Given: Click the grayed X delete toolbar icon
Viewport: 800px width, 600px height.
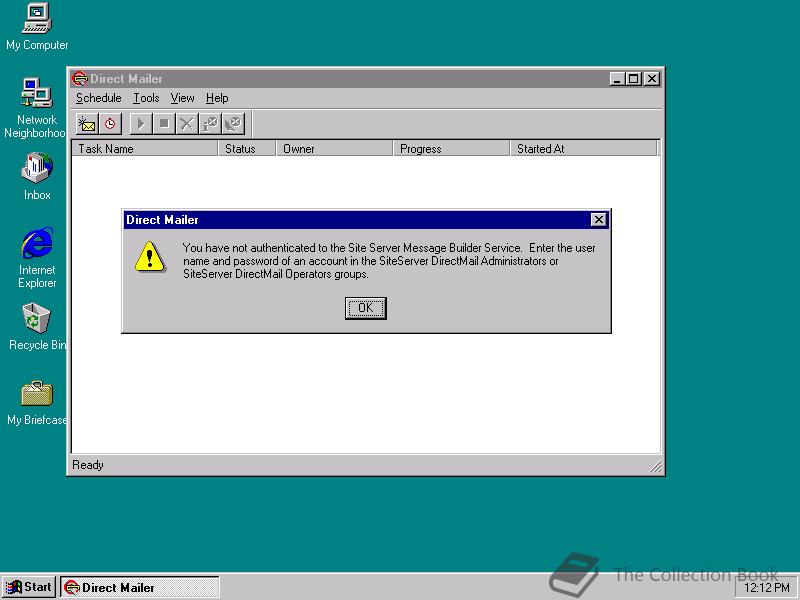Looking at the screenshot, I should click(187, 124).
